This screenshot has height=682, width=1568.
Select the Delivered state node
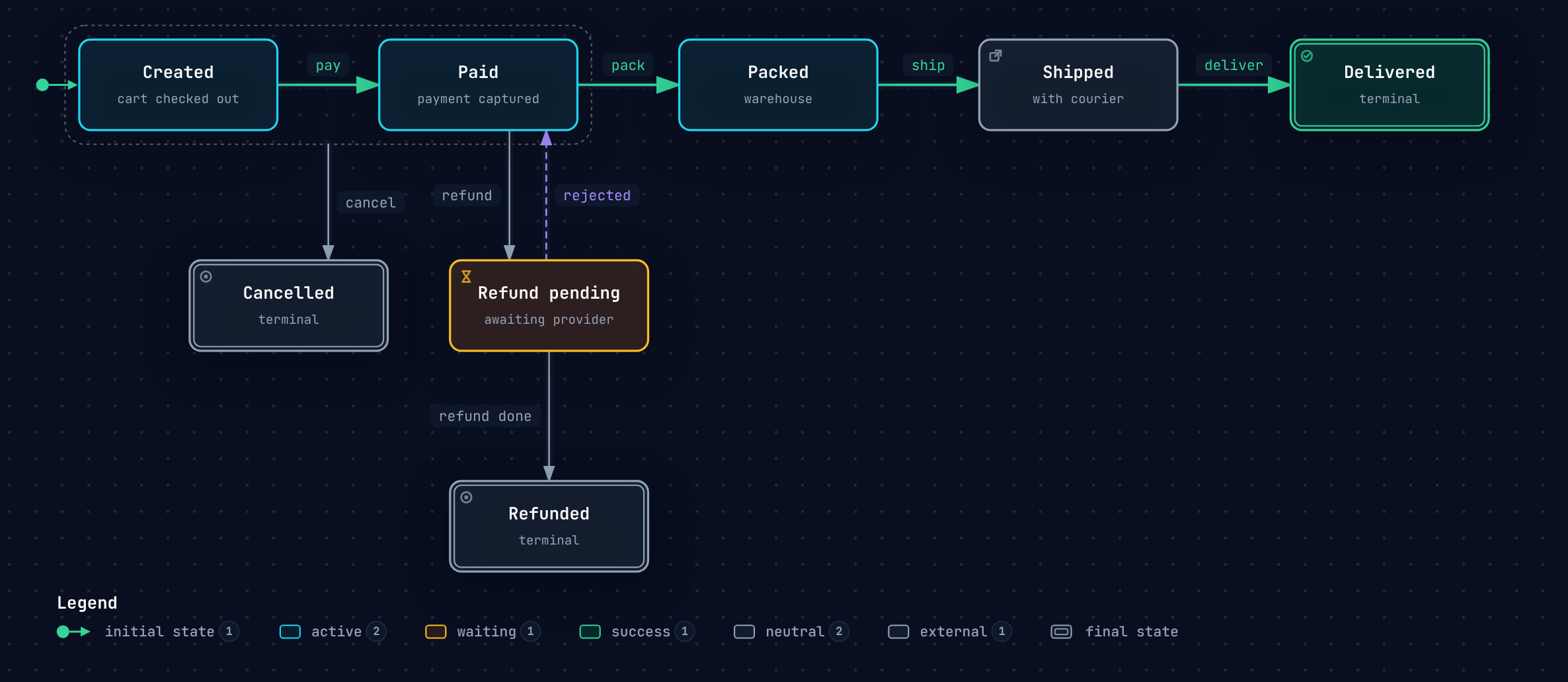click(1390, 85)
